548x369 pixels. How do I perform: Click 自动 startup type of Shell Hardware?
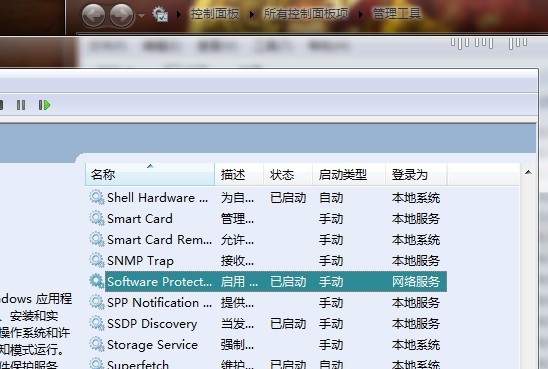pos(331,198)
